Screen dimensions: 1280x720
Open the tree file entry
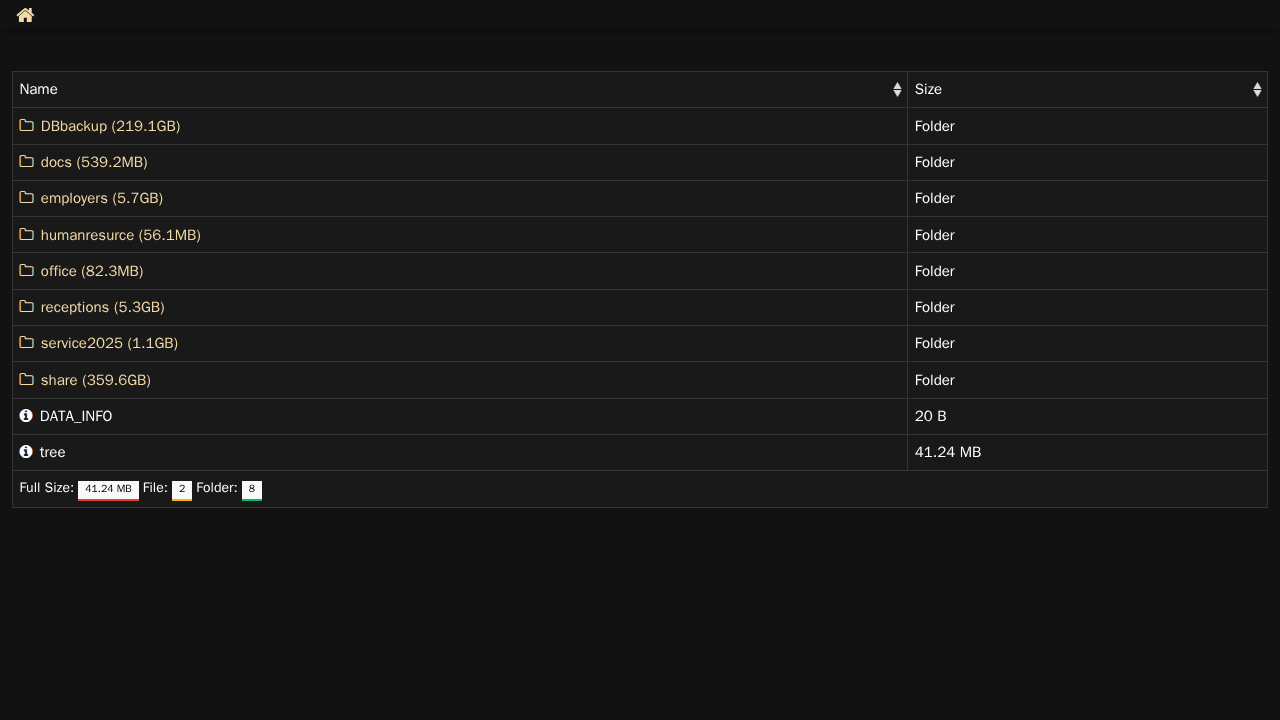[x=53, y=452]
